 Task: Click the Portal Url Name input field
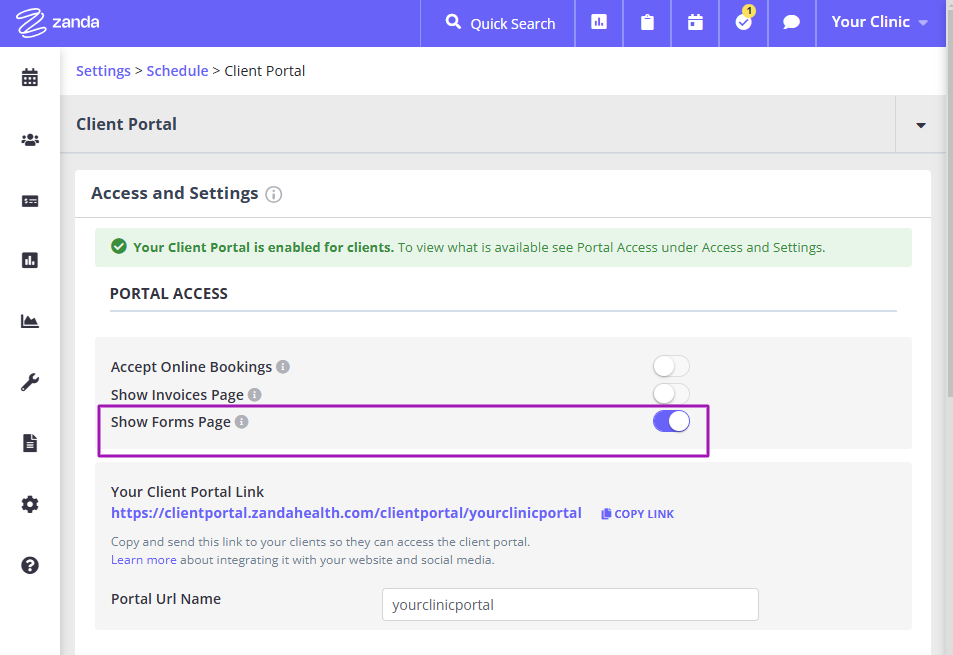(x=570, y=604)
